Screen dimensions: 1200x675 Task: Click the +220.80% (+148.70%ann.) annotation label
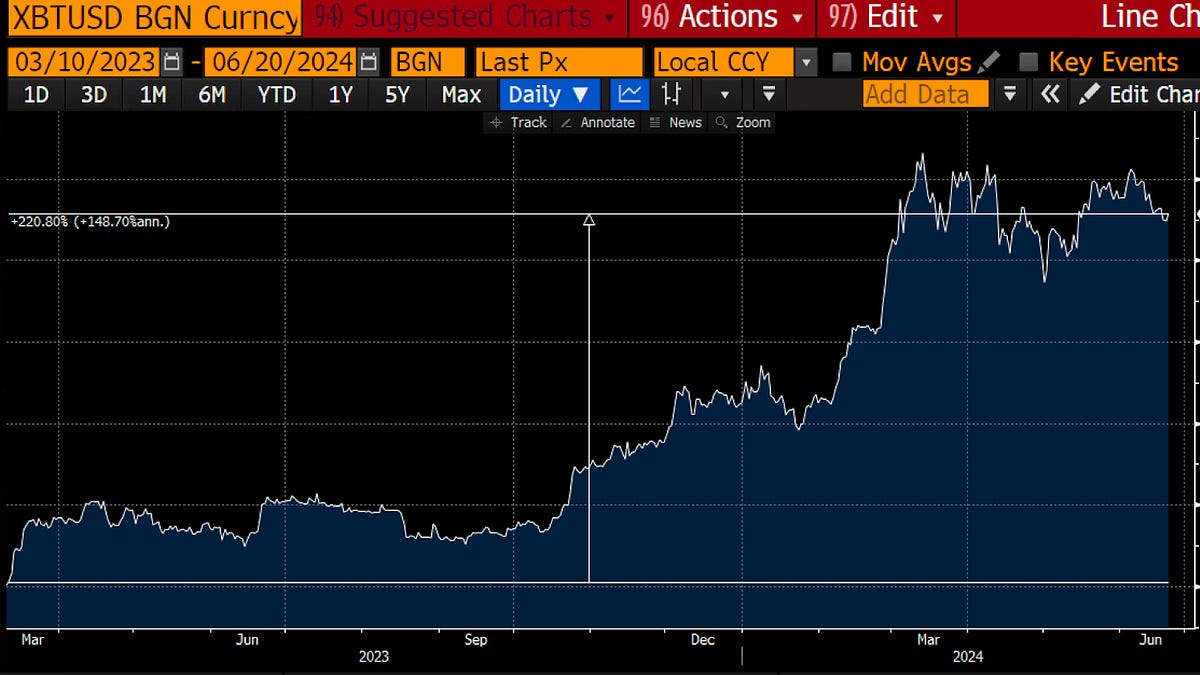90,221
